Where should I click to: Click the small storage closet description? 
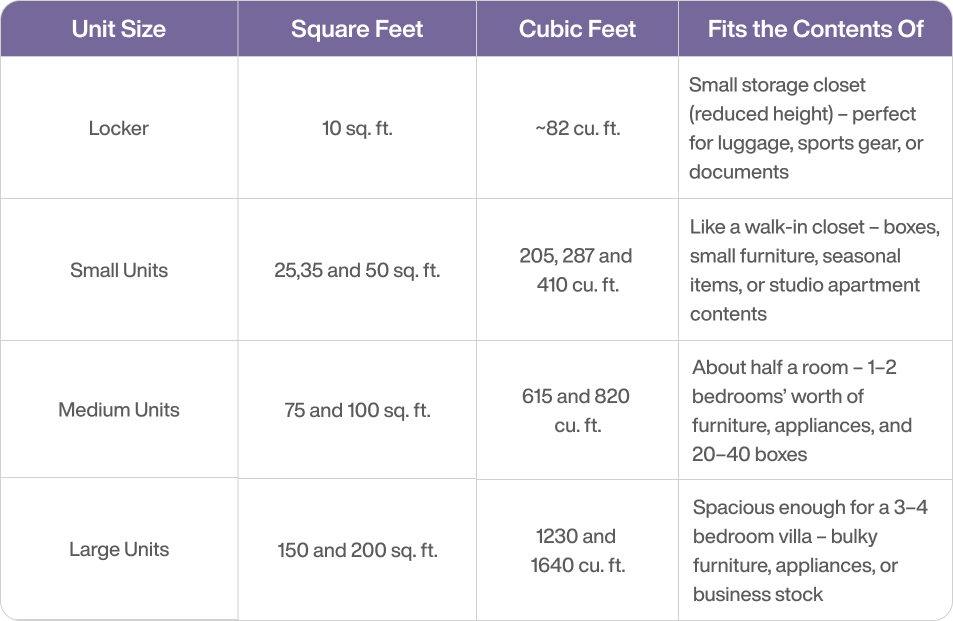(x=806, y=128)
